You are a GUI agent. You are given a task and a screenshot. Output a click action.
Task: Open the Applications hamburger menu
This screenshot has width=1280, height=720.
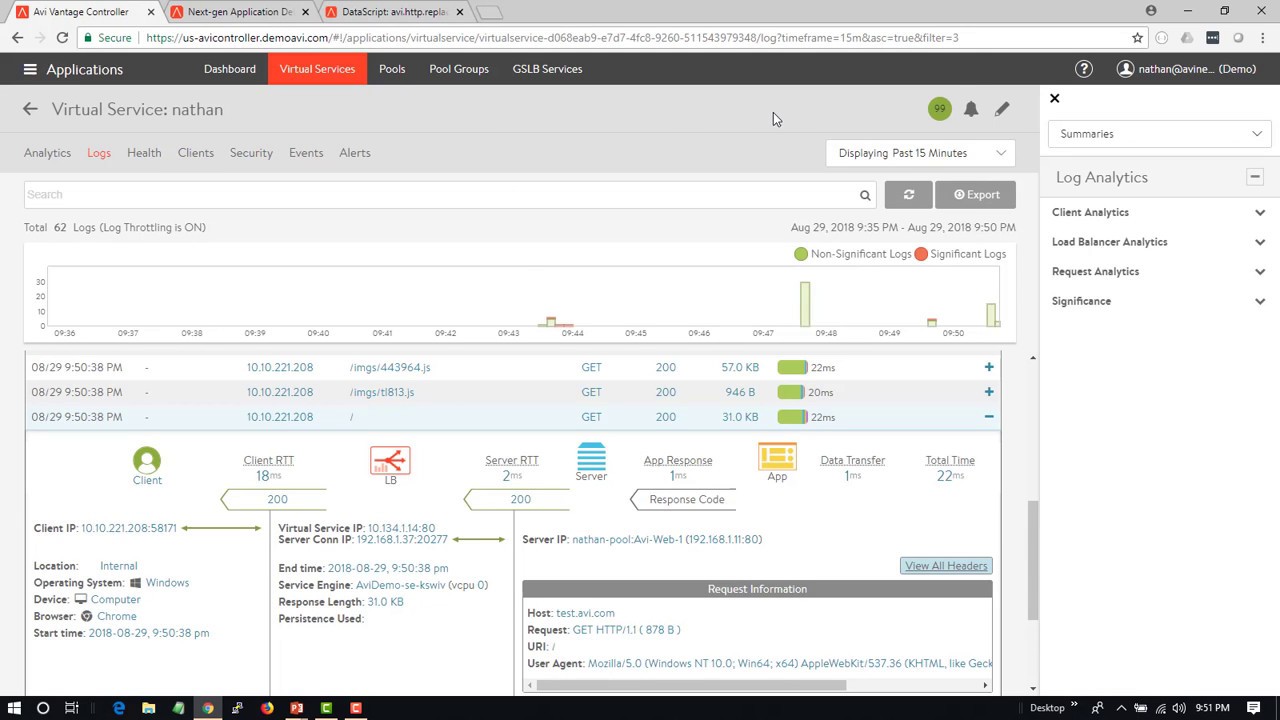click(30, 69)
